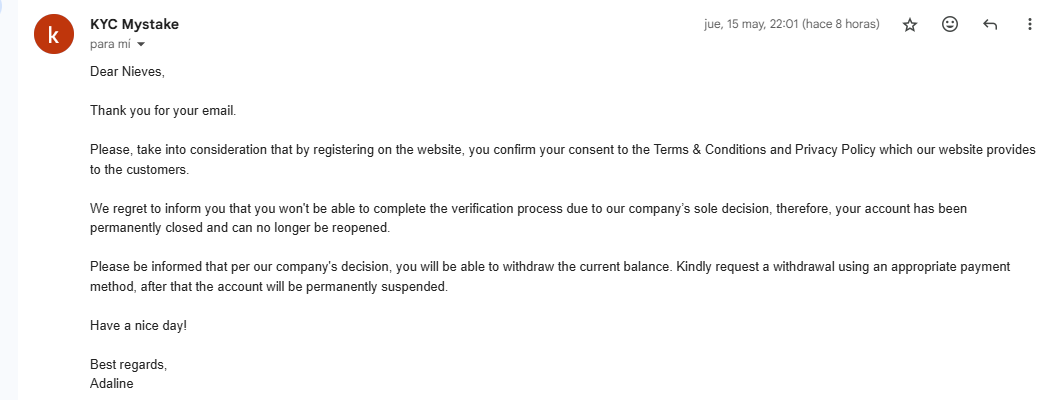Click the "para mí" recipient text
This screenshot has height=400, width=1047.
(111, 45)
